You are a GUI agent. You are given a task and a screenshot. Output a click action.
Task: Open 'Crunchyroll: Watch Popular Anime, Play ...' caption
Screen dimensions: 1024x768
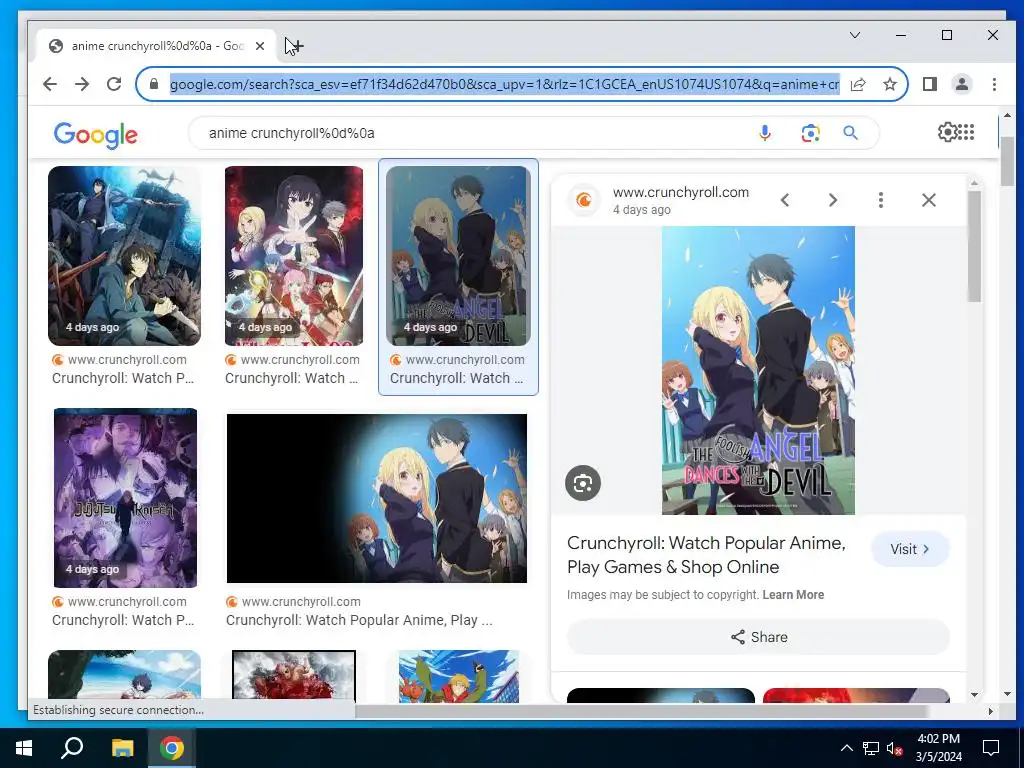point(359,620)
